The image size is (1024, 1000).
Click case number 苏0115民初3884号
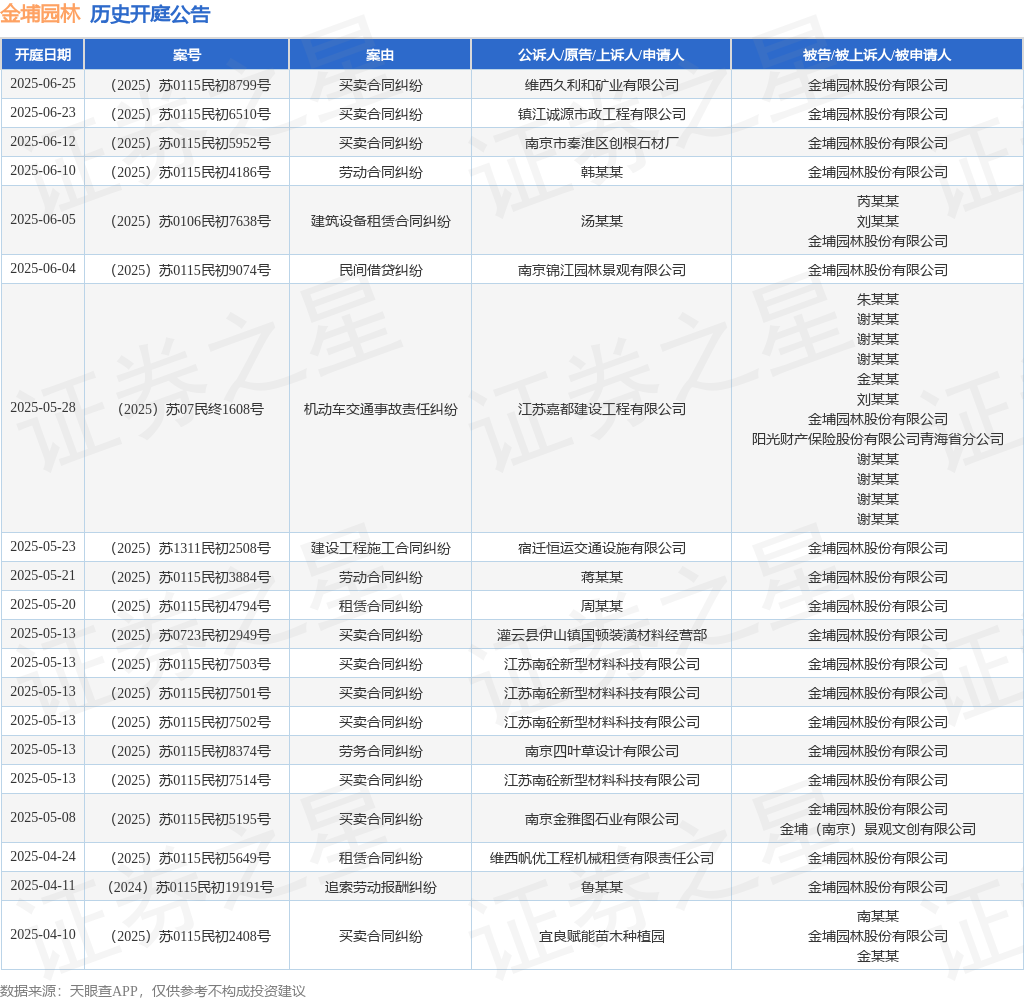pos(191,577)
